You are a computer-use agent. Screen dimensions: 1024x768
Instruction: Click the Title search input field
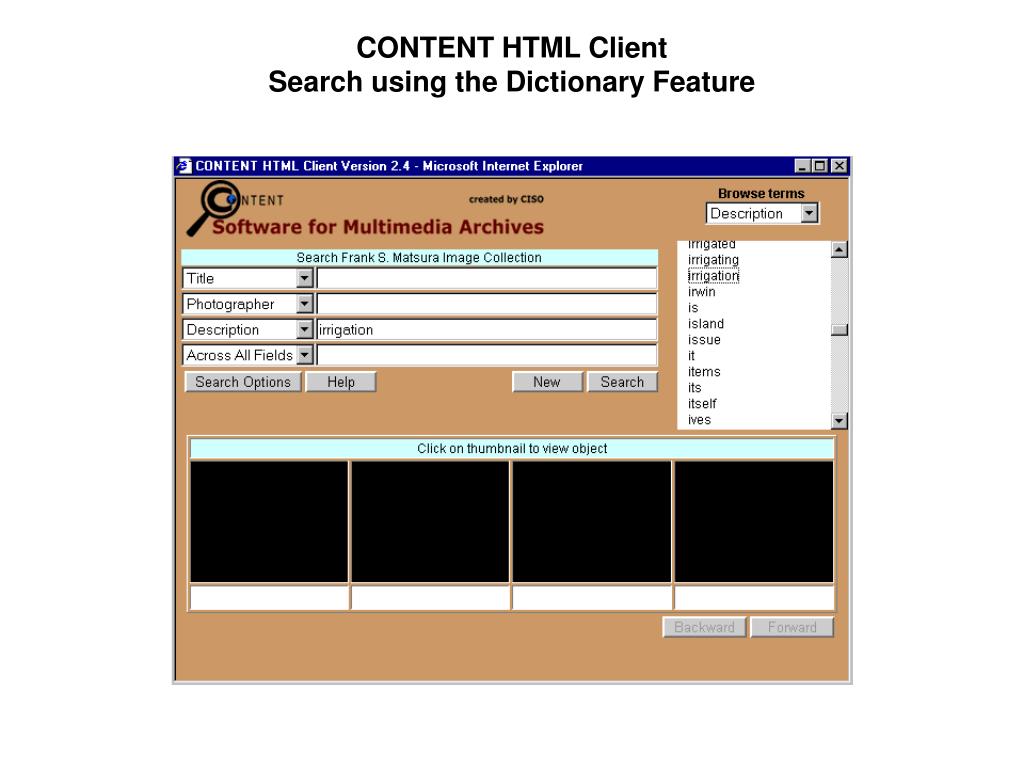point(487,278)
